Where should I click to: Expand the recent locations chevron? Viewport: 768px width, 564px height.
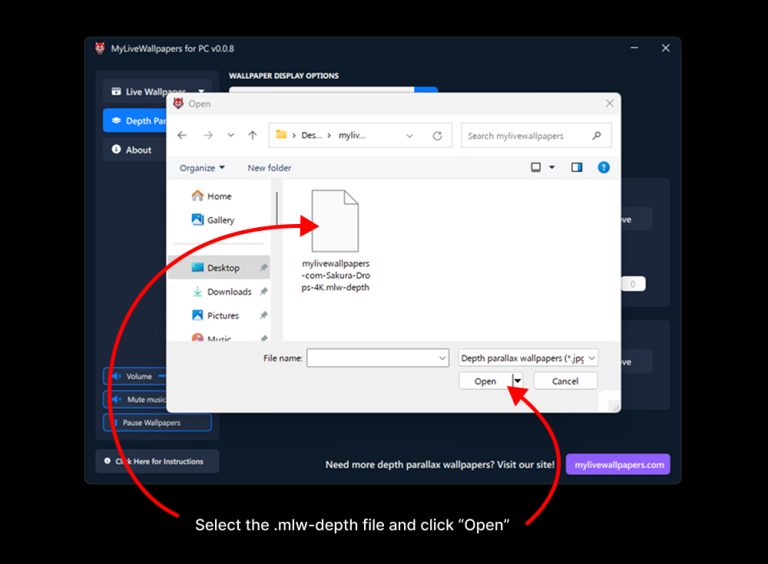click(231, 136)
